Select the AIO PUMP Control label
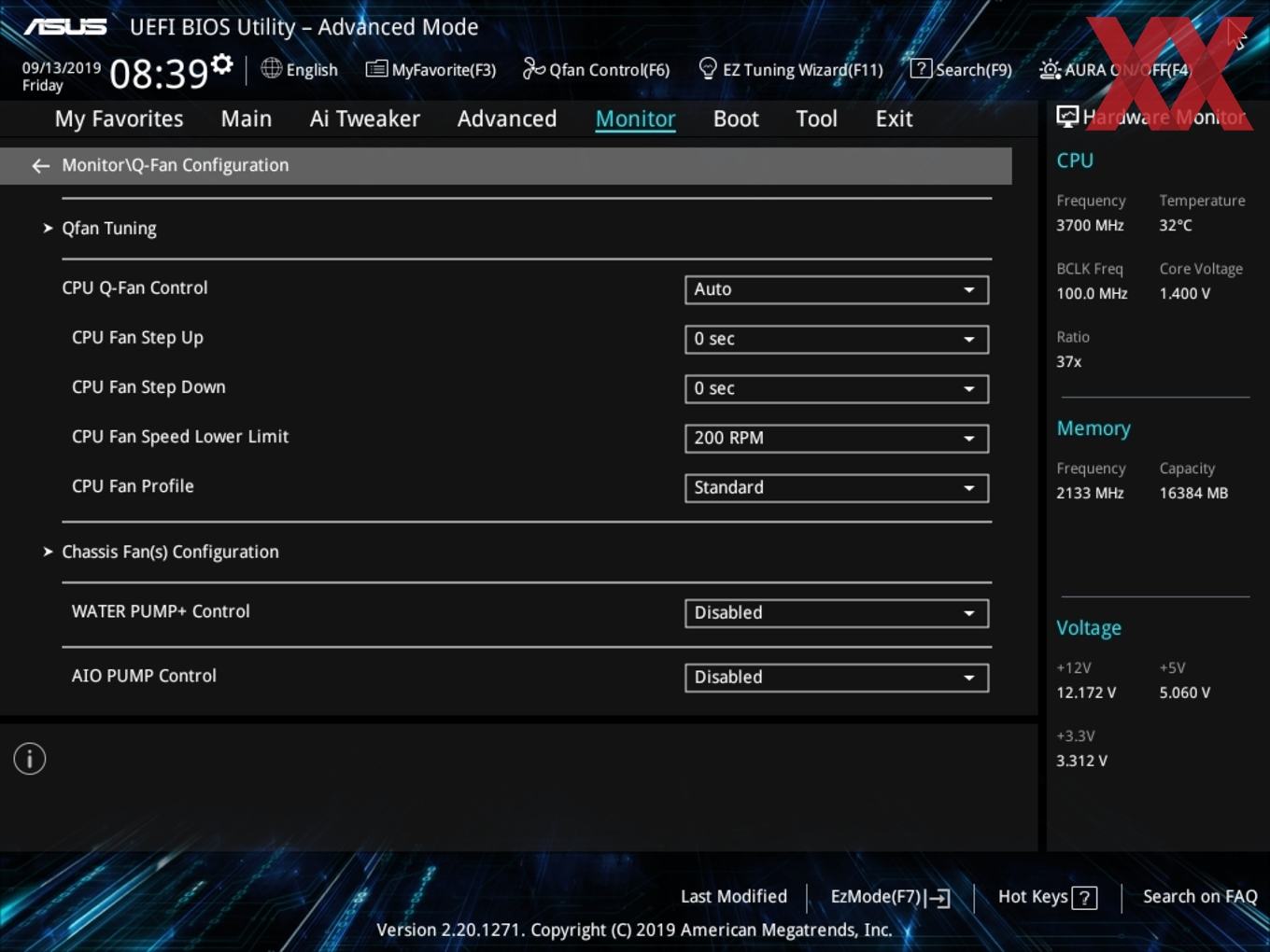This screenshot has height=952, width=1270. tap(144, 676)
